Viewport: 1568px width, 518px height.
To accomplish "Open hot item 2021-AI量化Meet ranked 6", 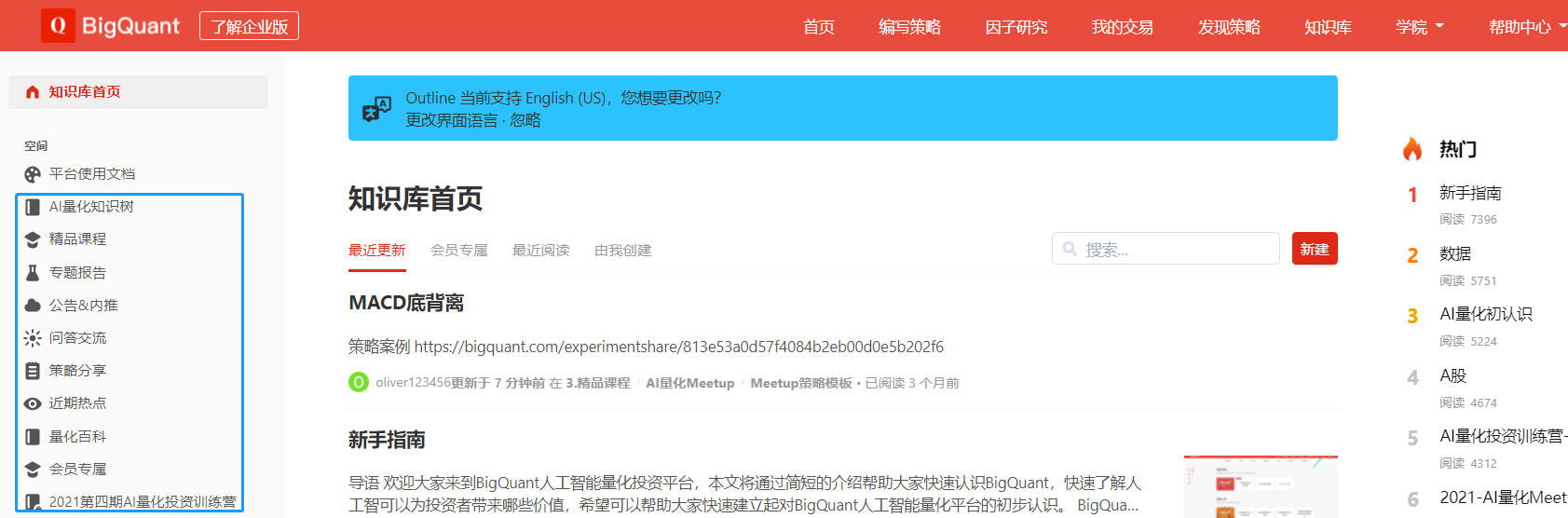I will (1503, 498).
